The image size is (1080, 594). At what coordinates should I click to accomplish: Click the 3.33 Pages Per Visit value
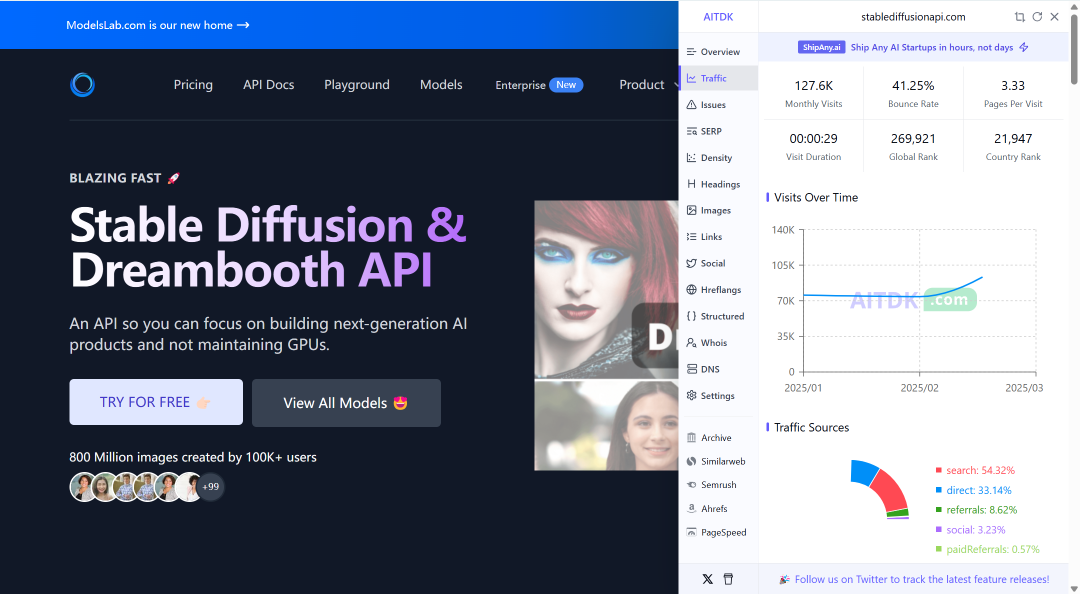point(1012,85)
